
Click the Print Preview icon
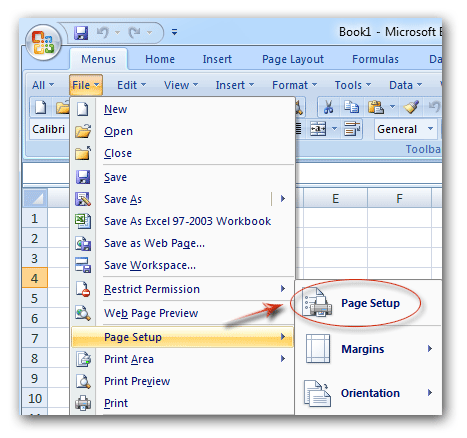tap(83, 381)
